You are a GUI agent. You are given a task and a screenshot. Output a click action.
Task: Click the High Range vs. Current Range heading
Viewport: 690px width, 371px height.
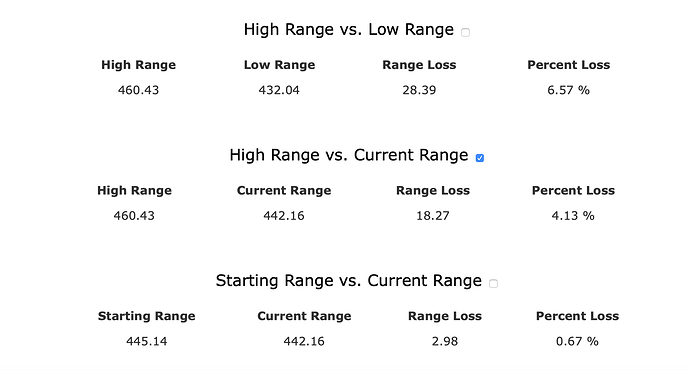click(349, 155)
